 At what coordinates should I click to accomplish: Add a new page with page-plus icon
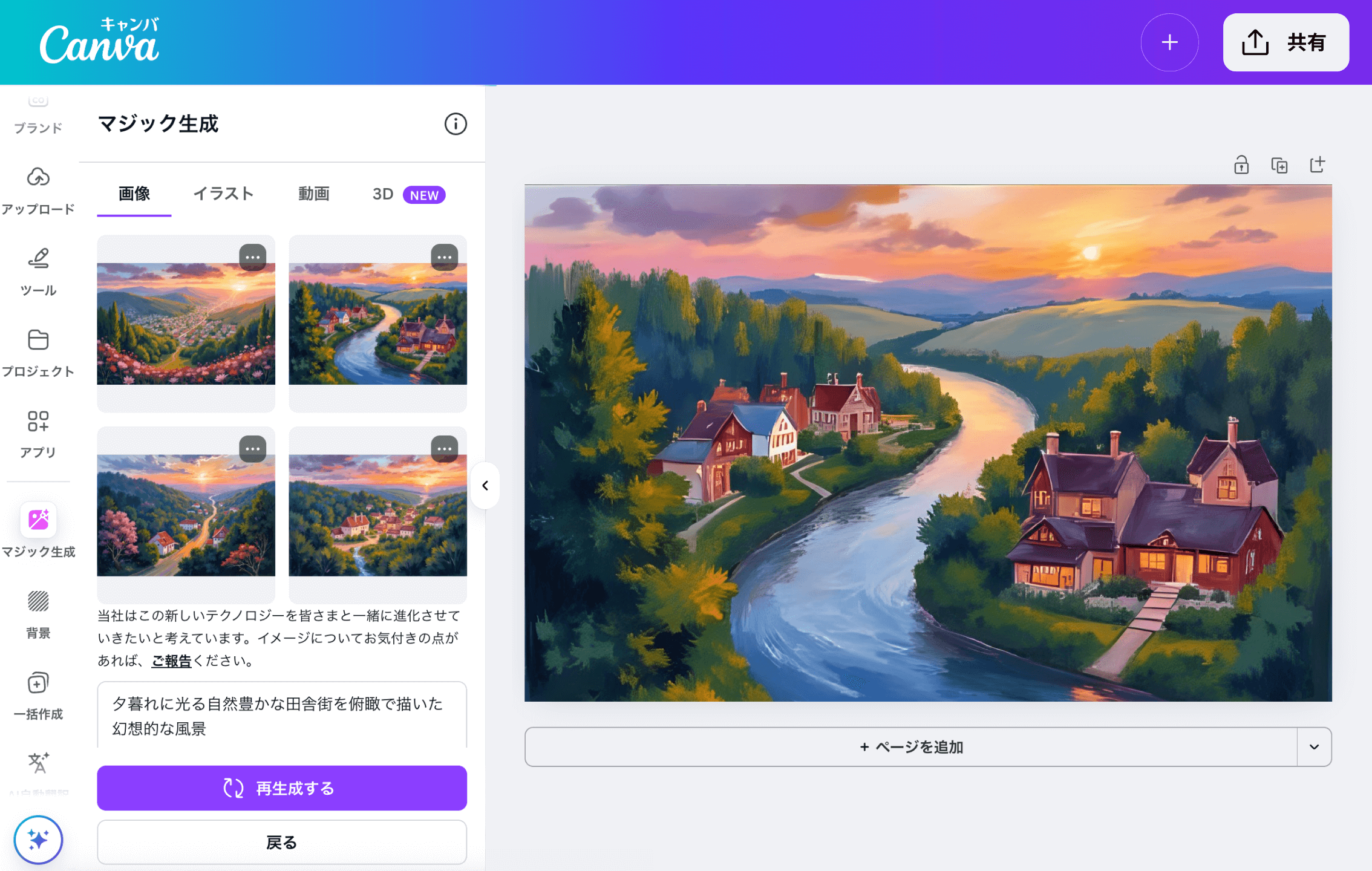(1318, 165)
